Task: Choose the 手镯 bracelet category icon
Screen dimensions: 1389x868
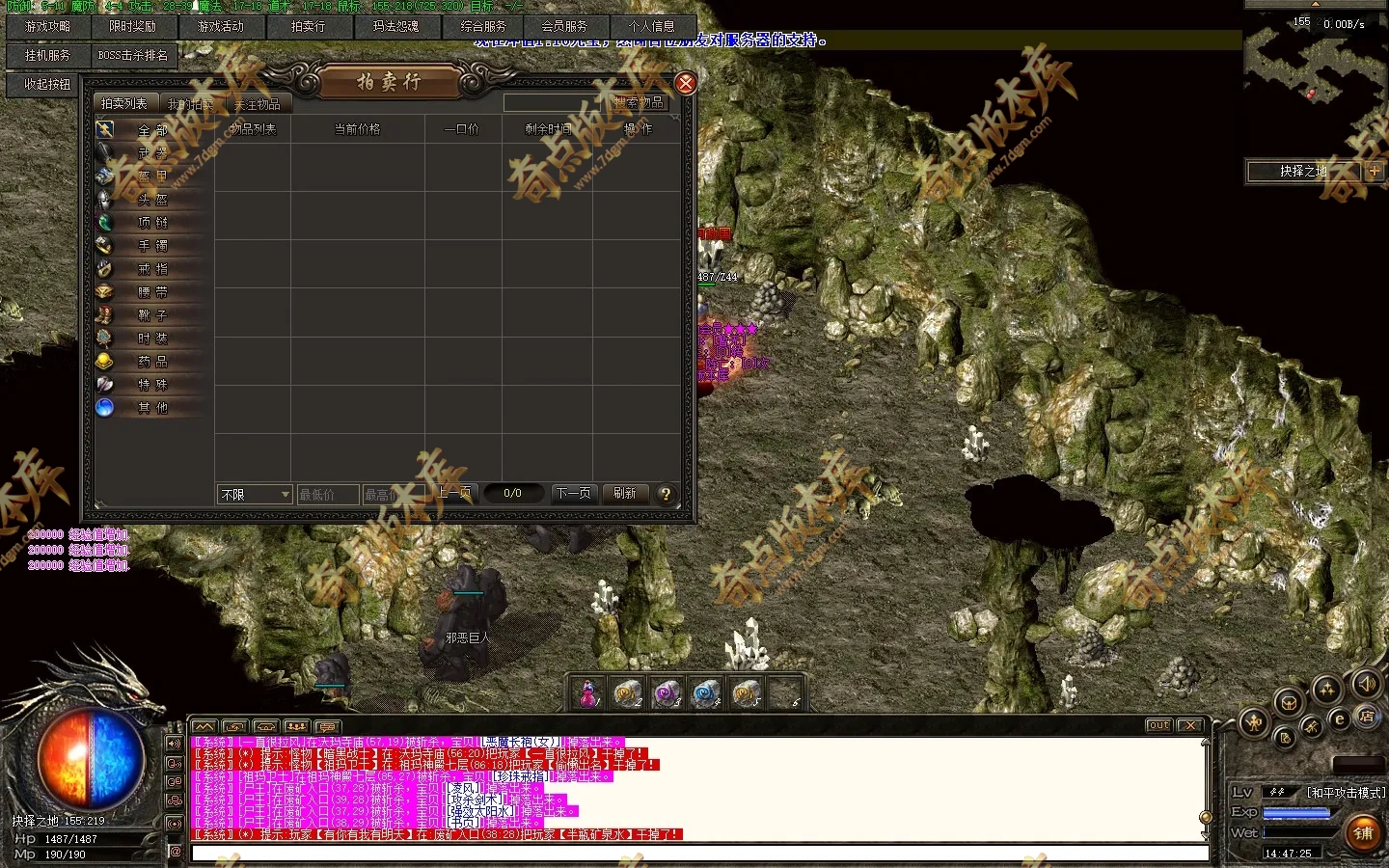Action: 105,245
